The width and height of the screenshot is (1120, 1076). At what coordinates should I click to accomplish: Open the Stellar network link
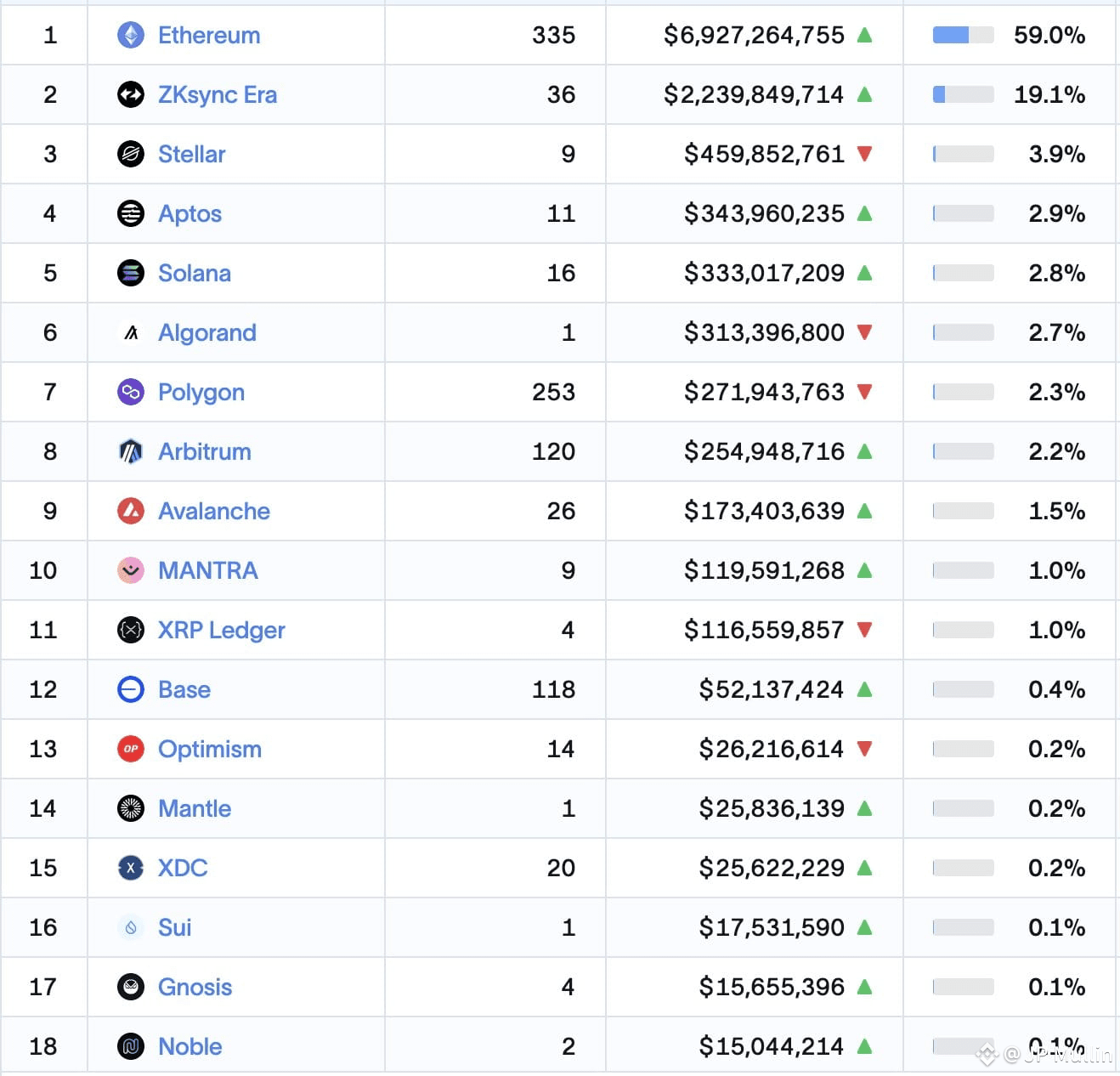click(192, 154)
